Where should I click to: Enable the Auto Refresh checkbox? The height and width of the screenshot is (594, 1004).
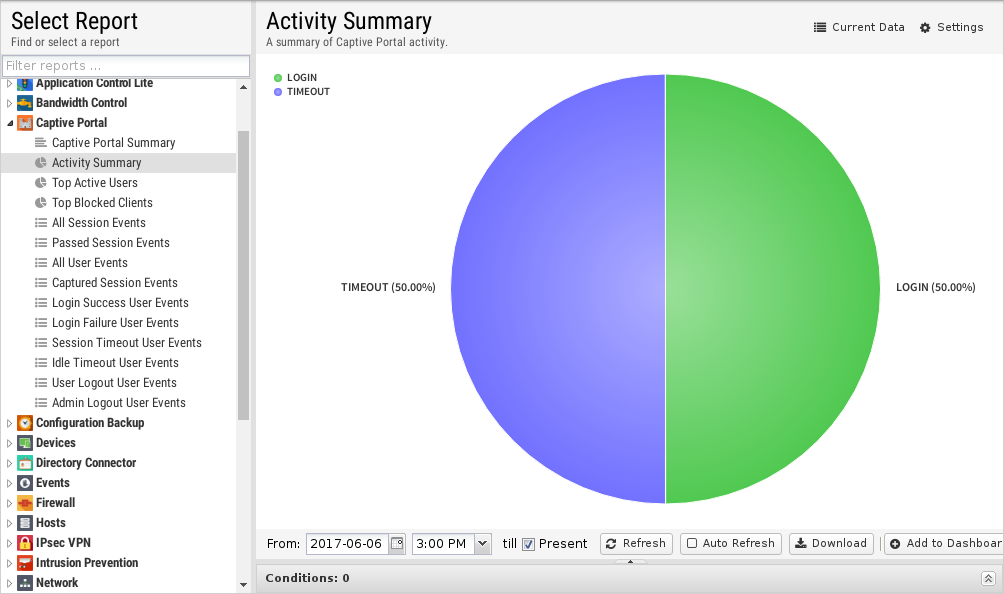692,543
